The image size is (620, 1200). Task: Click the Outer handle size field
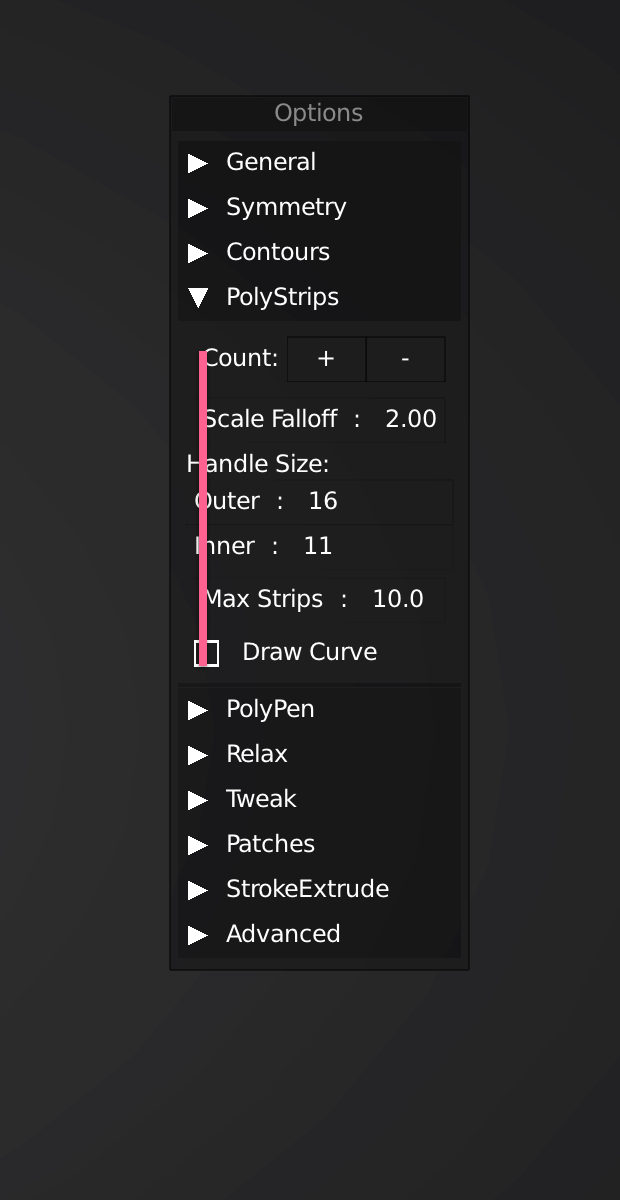tap(322, 501)
